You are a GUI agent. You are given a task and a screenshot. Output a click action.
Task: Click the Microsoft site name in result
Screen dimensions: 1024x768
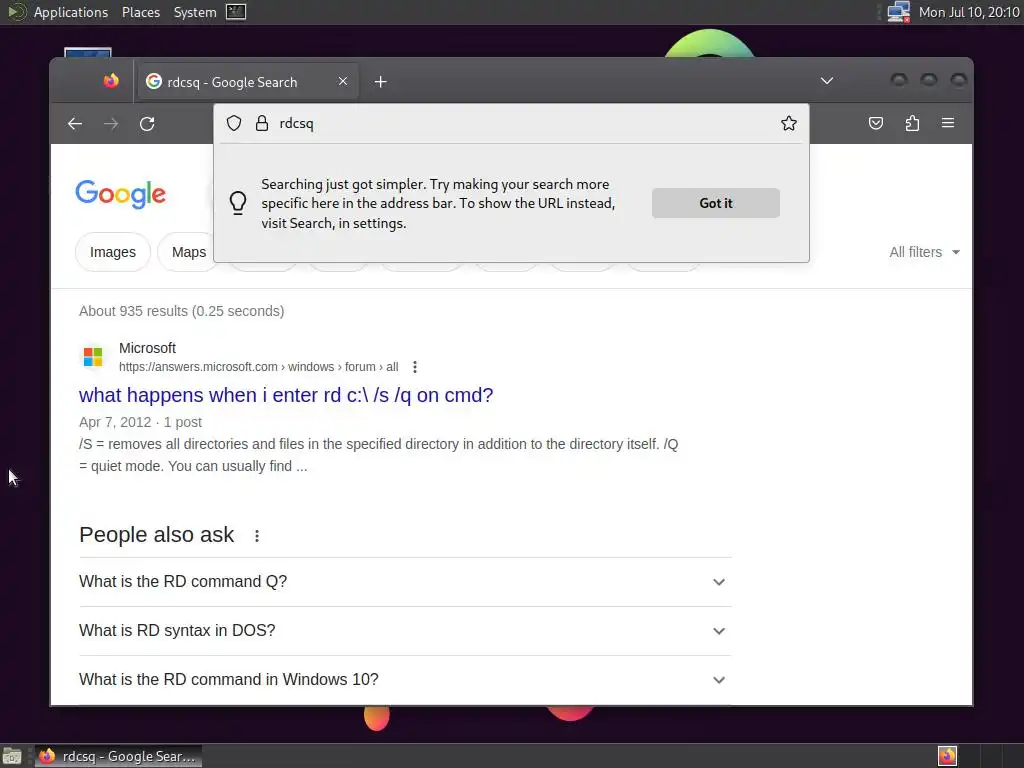[x=148, y=348]
